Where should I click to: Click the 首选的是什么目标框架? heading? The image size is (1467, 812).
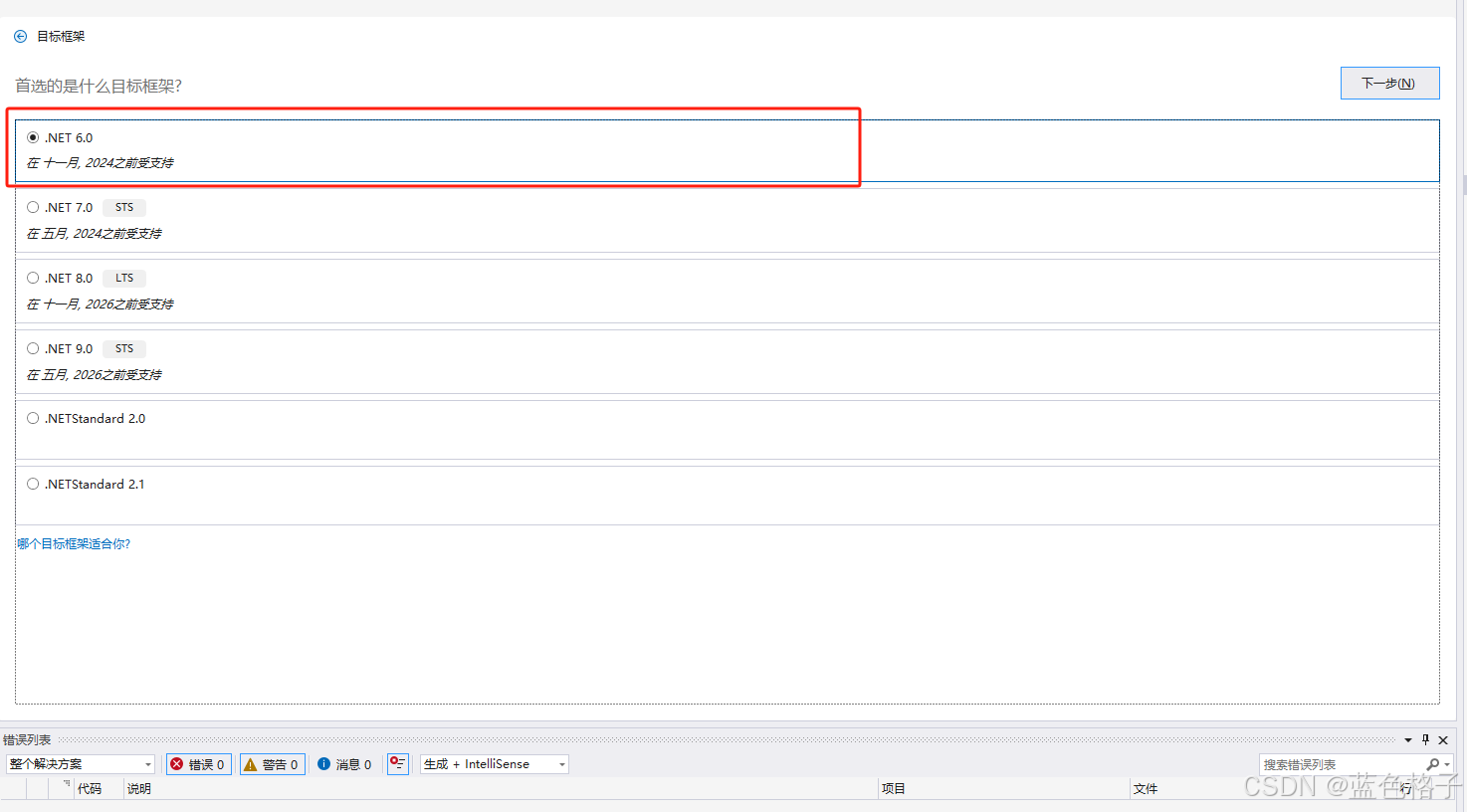pos(99,87)
